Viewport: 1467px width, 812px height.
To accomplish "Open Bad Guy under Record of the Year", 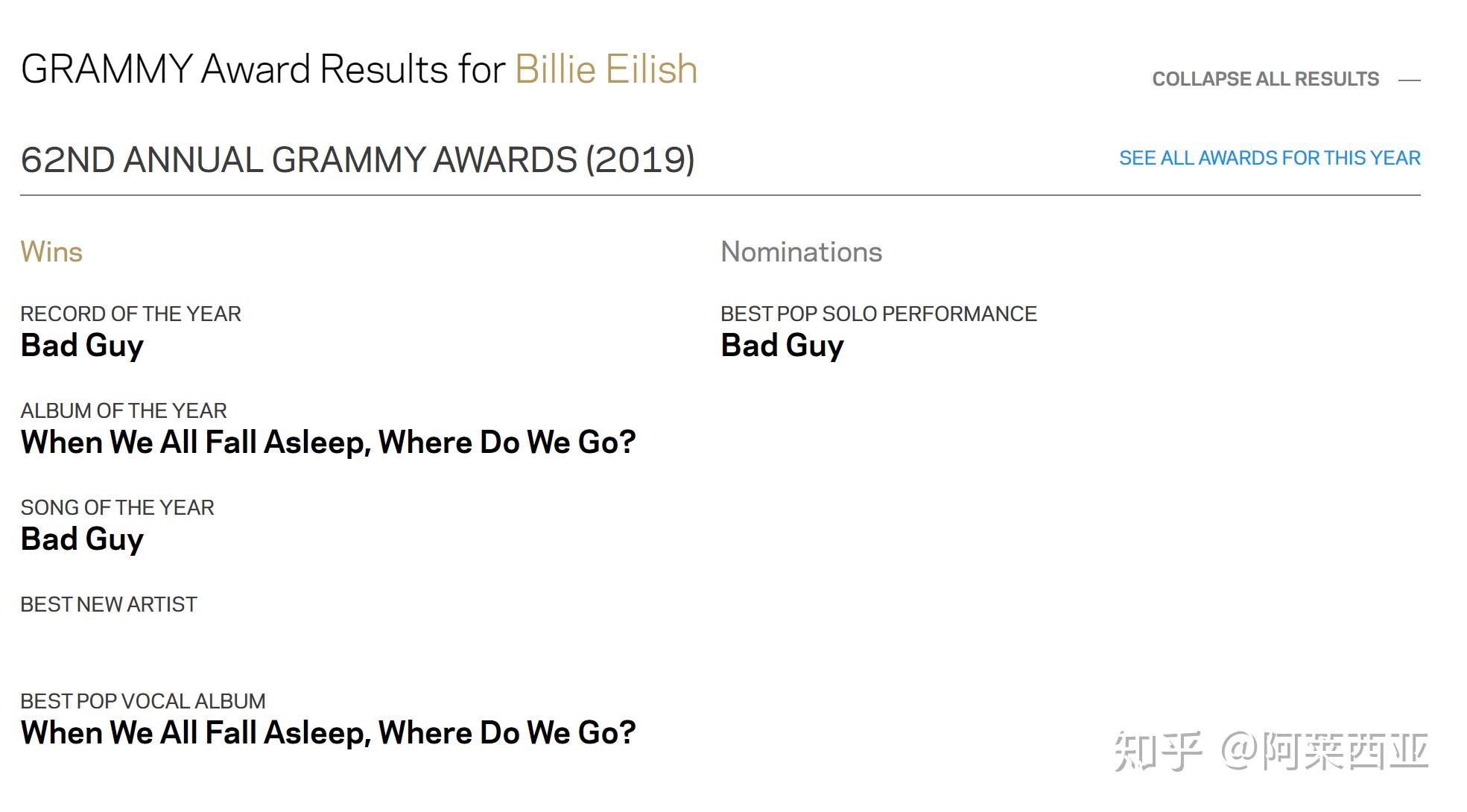I will coord(82,346).
